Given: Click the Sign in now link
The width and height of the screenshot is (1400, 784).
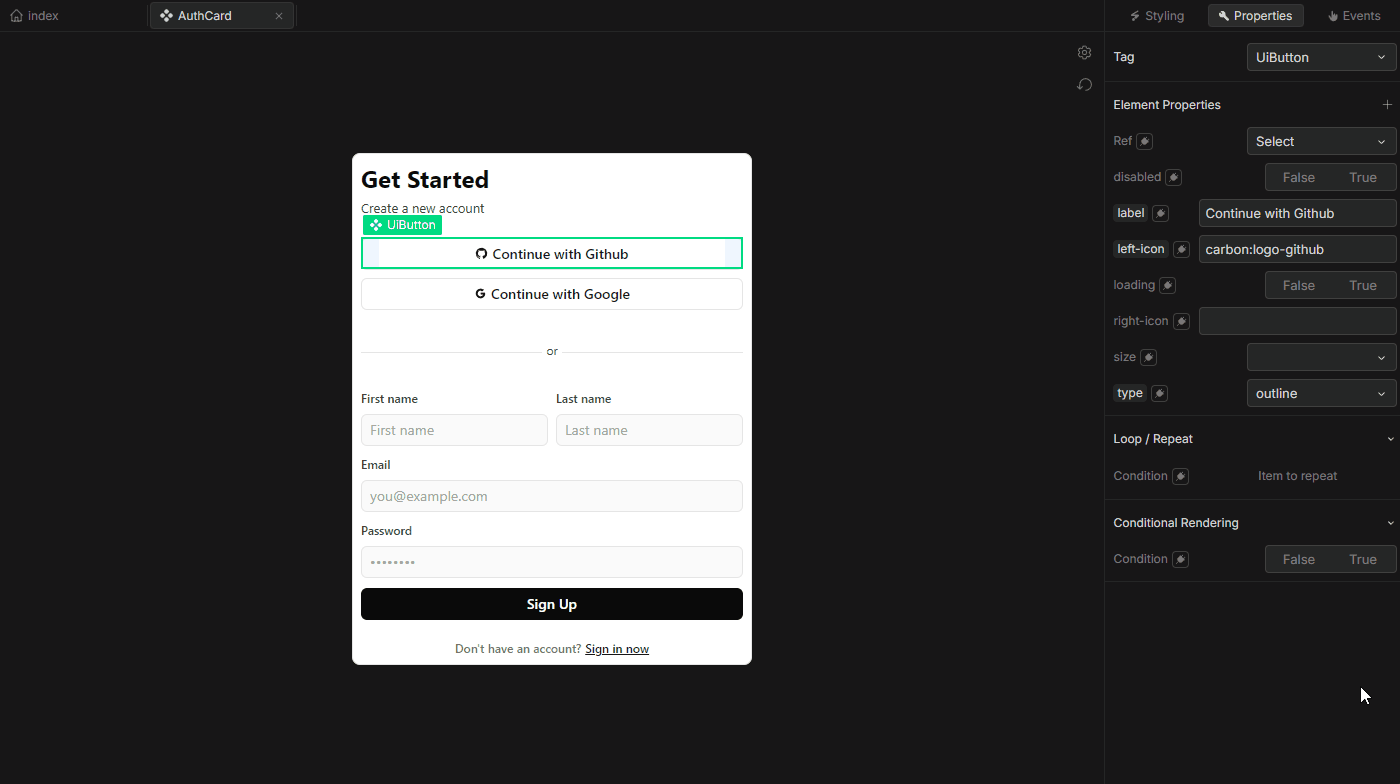Looking at the screenshot, I should pyautogui.click(x=617, y=649).
